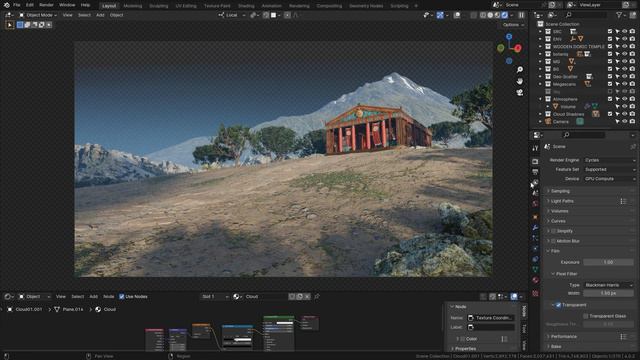Click the Texture Coordinate node name field

(491, 318)
